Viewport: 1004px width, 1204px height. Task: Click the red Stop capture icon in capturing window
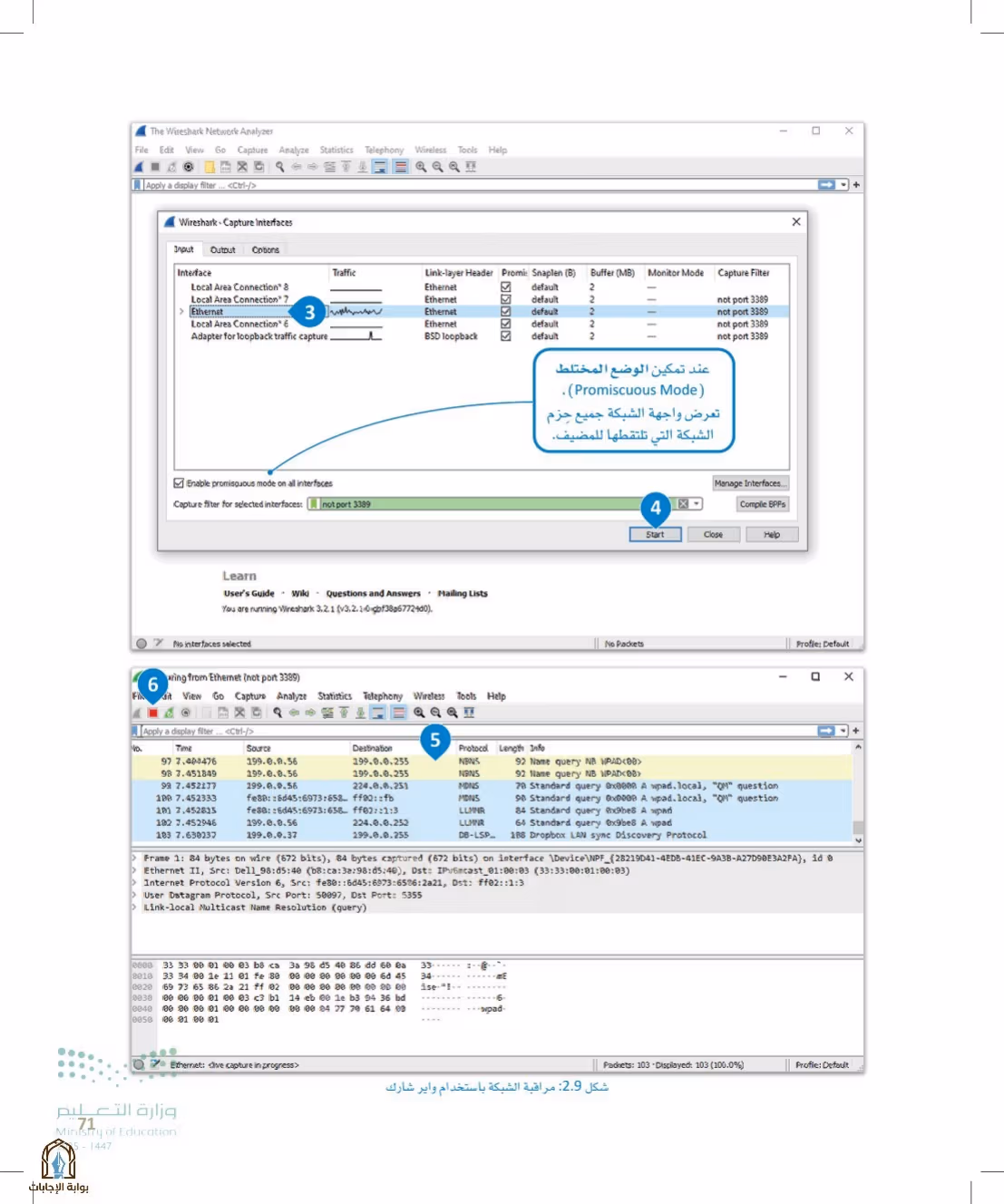pos(153,713)
